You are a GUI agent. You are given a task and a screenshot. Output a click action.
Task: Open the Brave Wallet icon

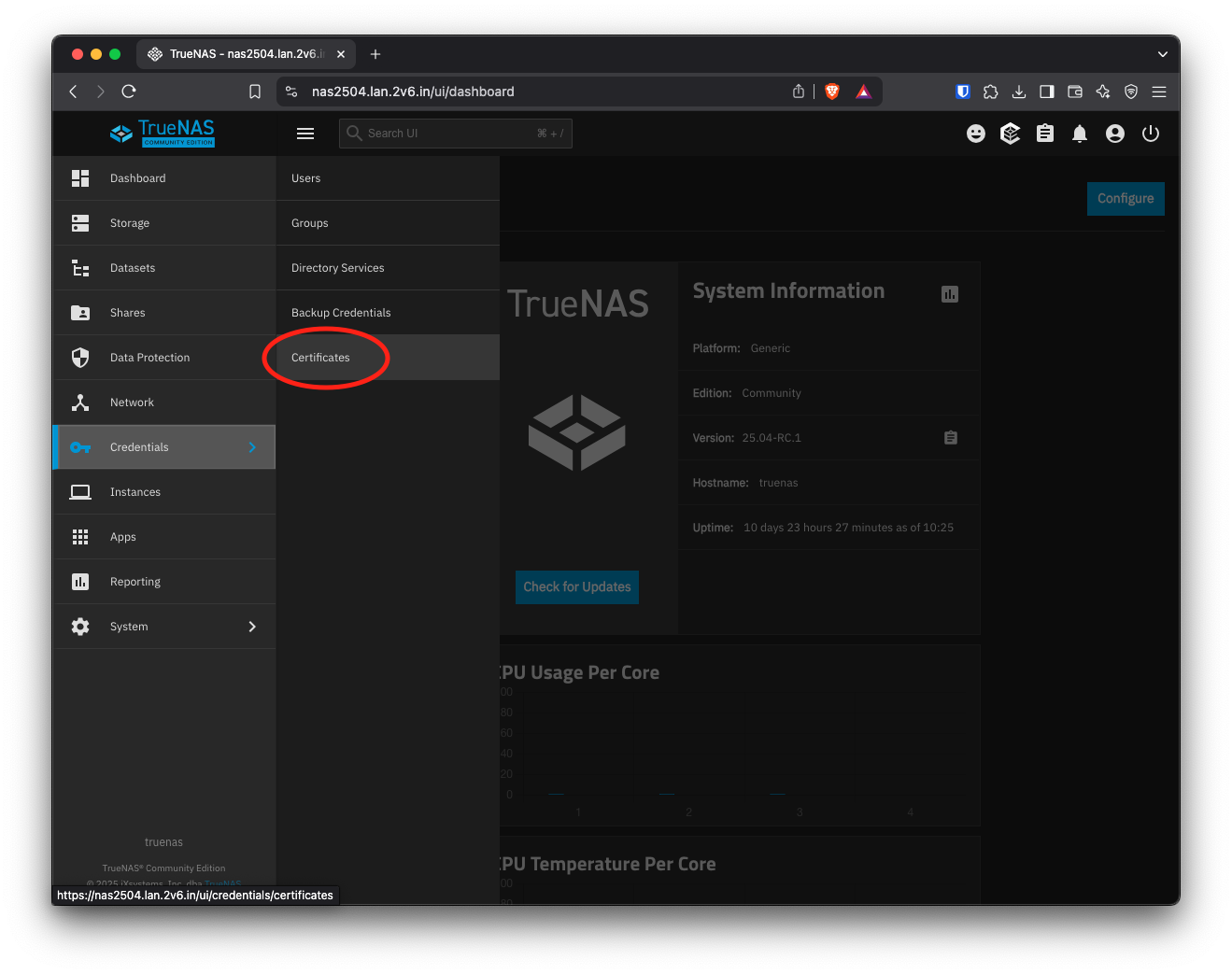tap(1075, 92)
